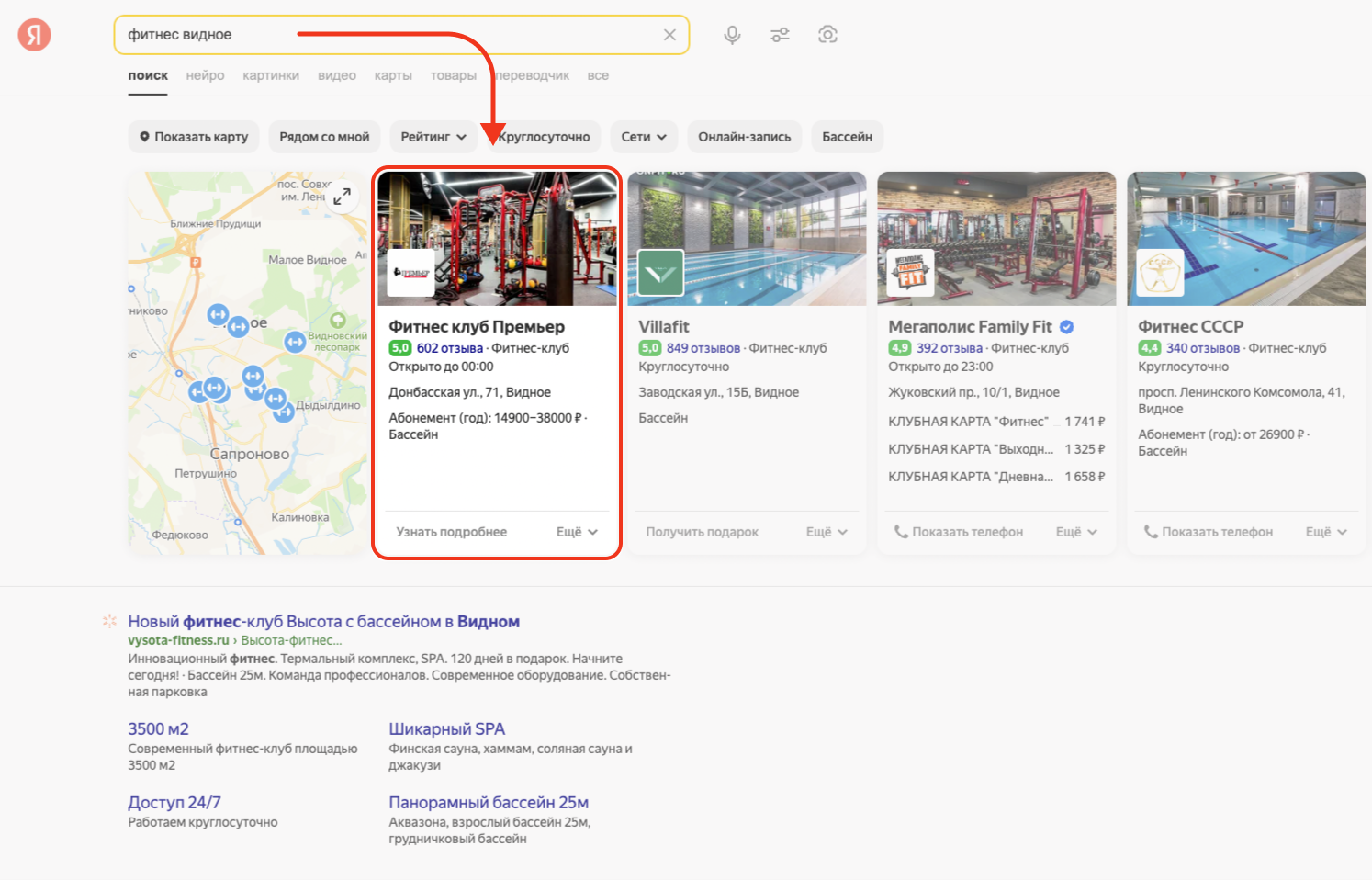The width and height of the screenshot is (1372, 880).
Task: Clear the search query with X icon
Action: click(669, 35)
